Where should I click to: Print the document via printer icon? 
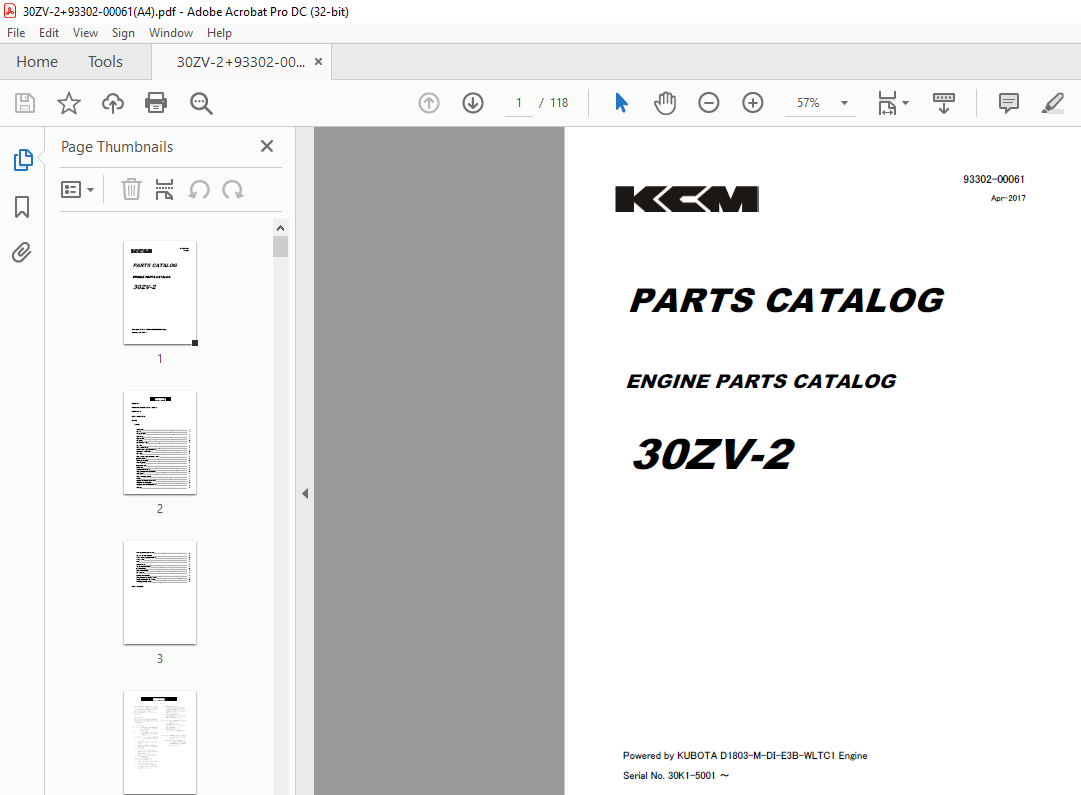156,103
